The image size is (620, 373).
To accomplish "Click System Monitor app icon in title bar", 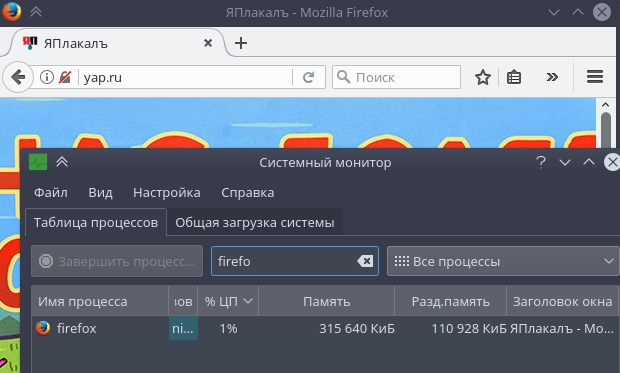I will [x=38, y=162].
